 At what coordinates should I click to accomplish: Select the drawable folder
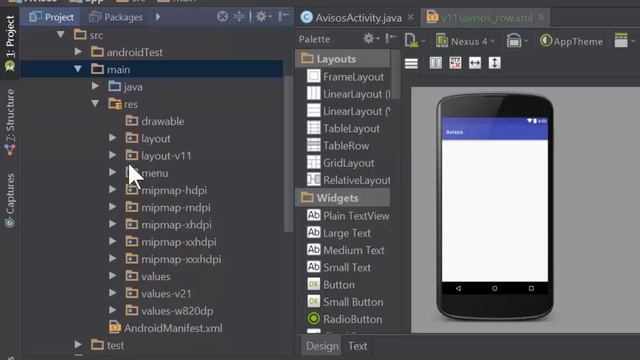(x=155, y=121)
